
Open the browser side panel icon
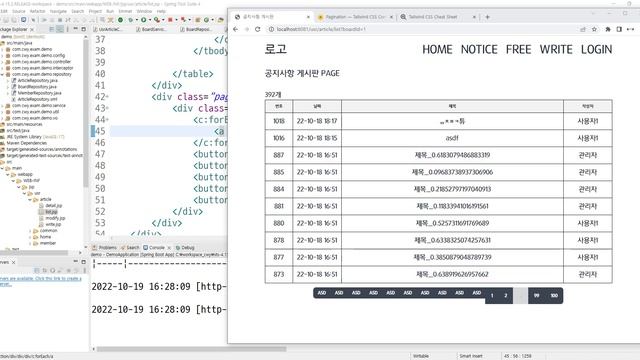[619, 29]
